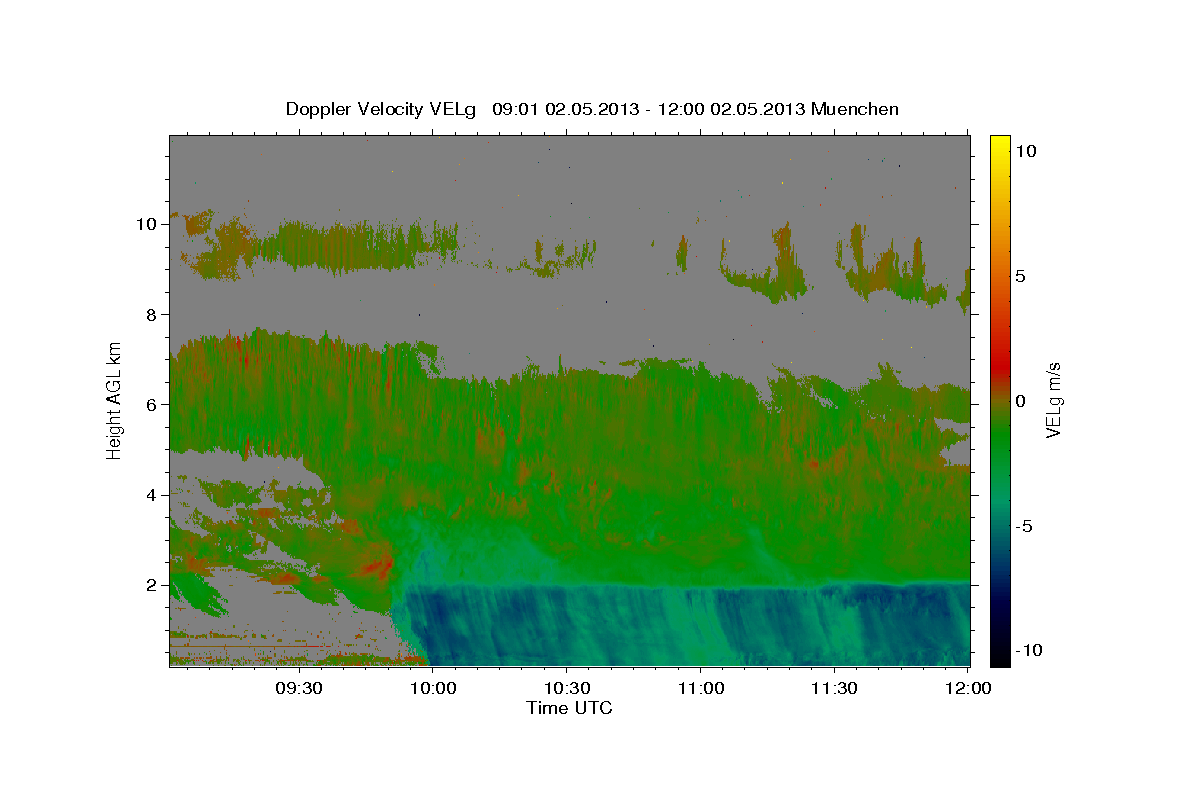This screenshot has width=1200, height=800.
Task: Click the colorbar value -10 label
Action: (1028, 651)
